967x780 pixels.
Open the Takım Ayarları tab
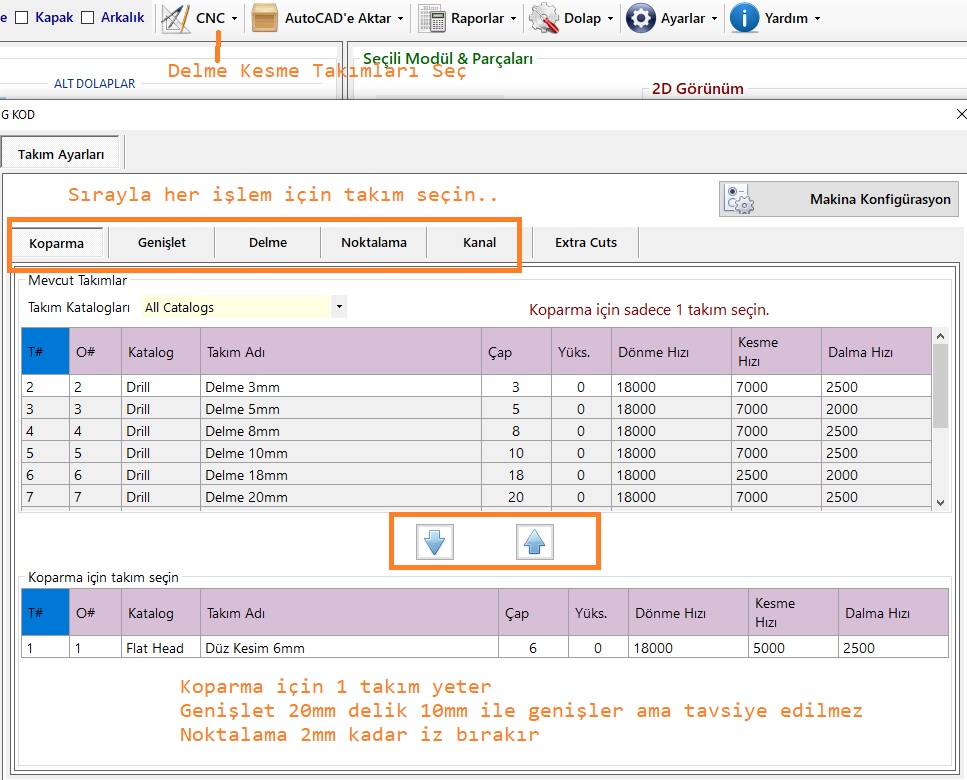click(61, 154)
